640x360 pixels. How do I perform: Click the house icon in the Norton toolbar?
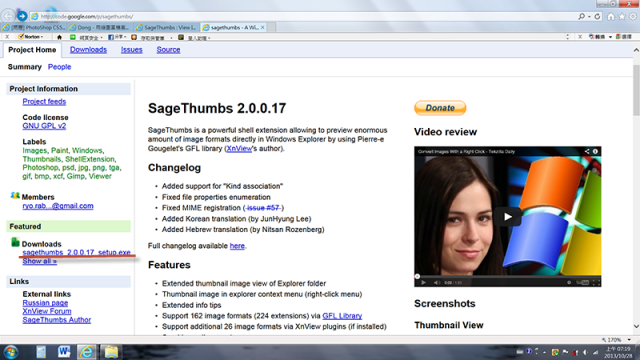(x=59, y=37)
